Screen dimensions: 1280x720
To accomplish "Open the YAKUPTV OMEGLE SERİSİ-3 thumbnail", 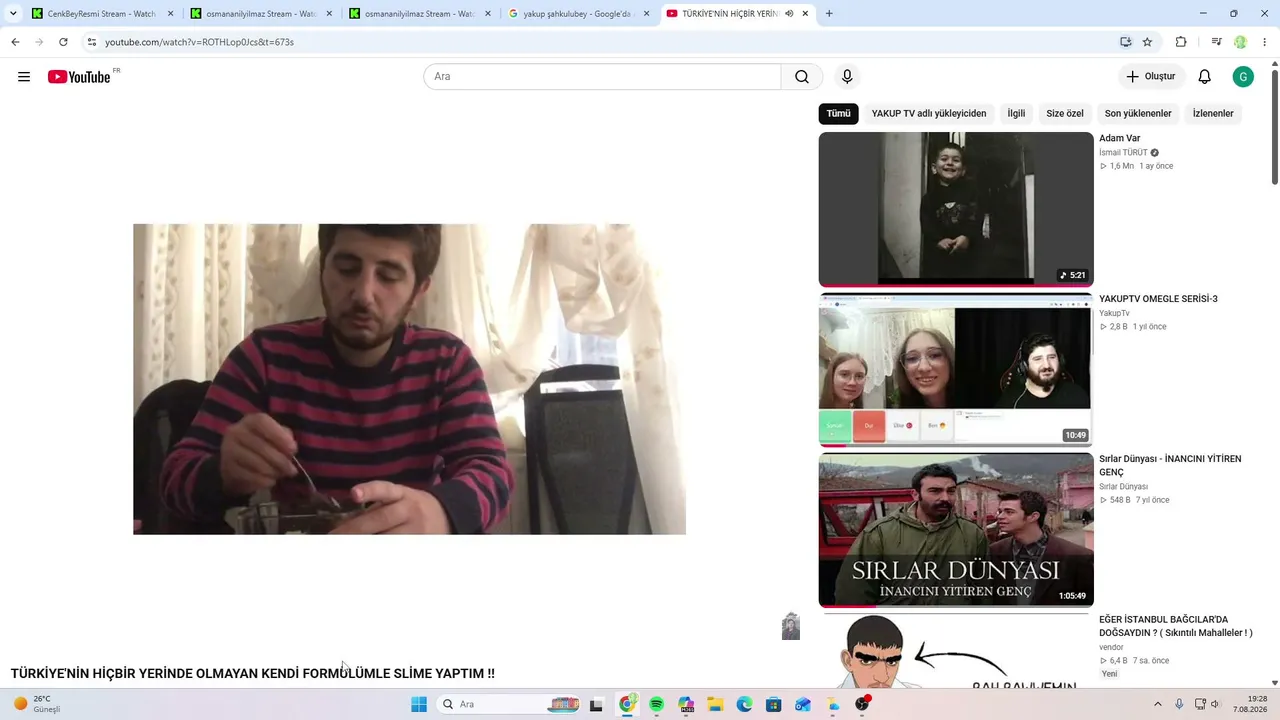I will pos(956,370).
